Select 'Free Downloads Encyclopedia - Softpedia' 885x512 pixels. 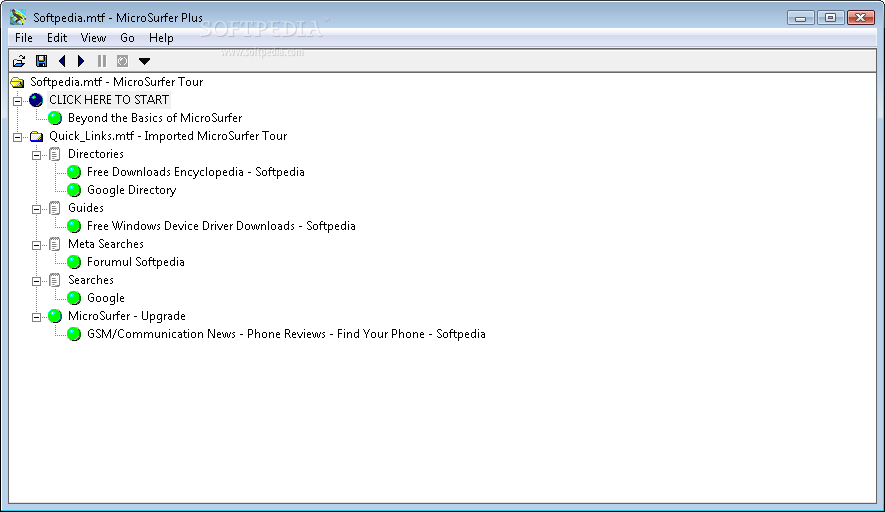tap(195, 172)
